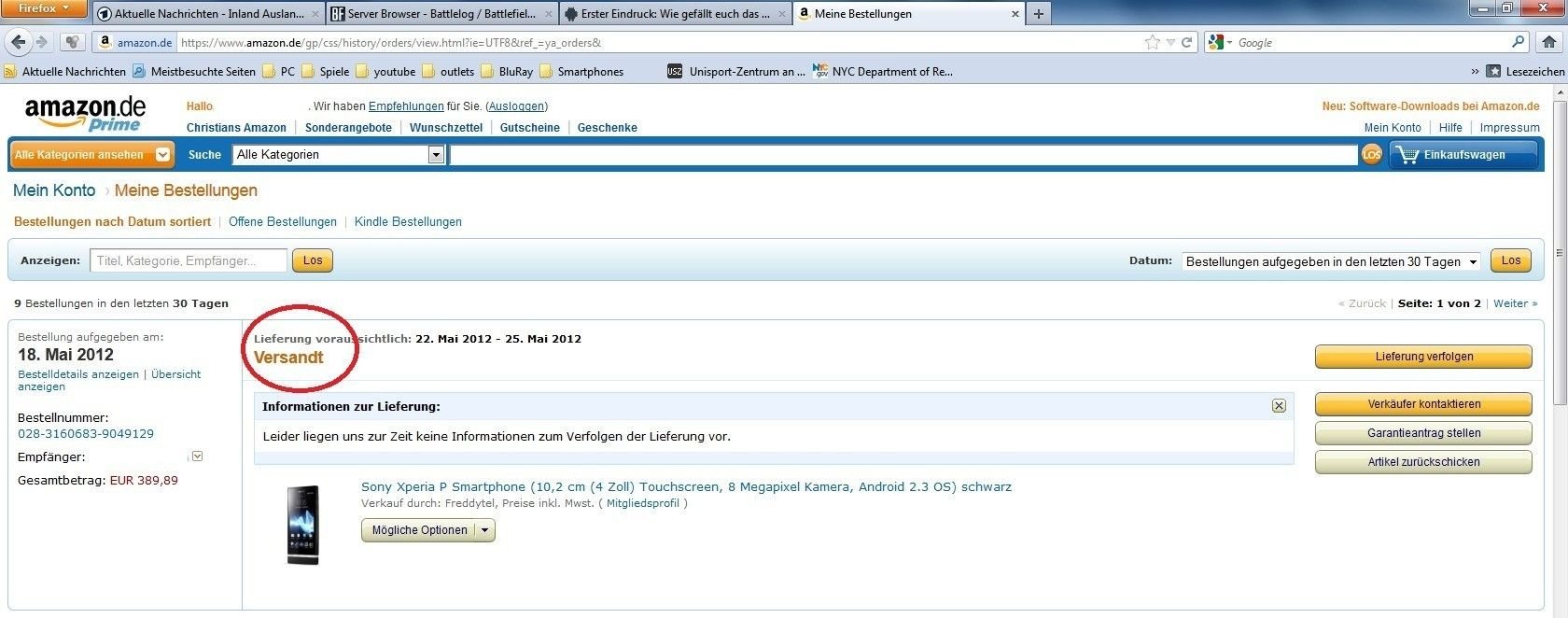Open Bestelldetails anzeigen

point(78,374)
